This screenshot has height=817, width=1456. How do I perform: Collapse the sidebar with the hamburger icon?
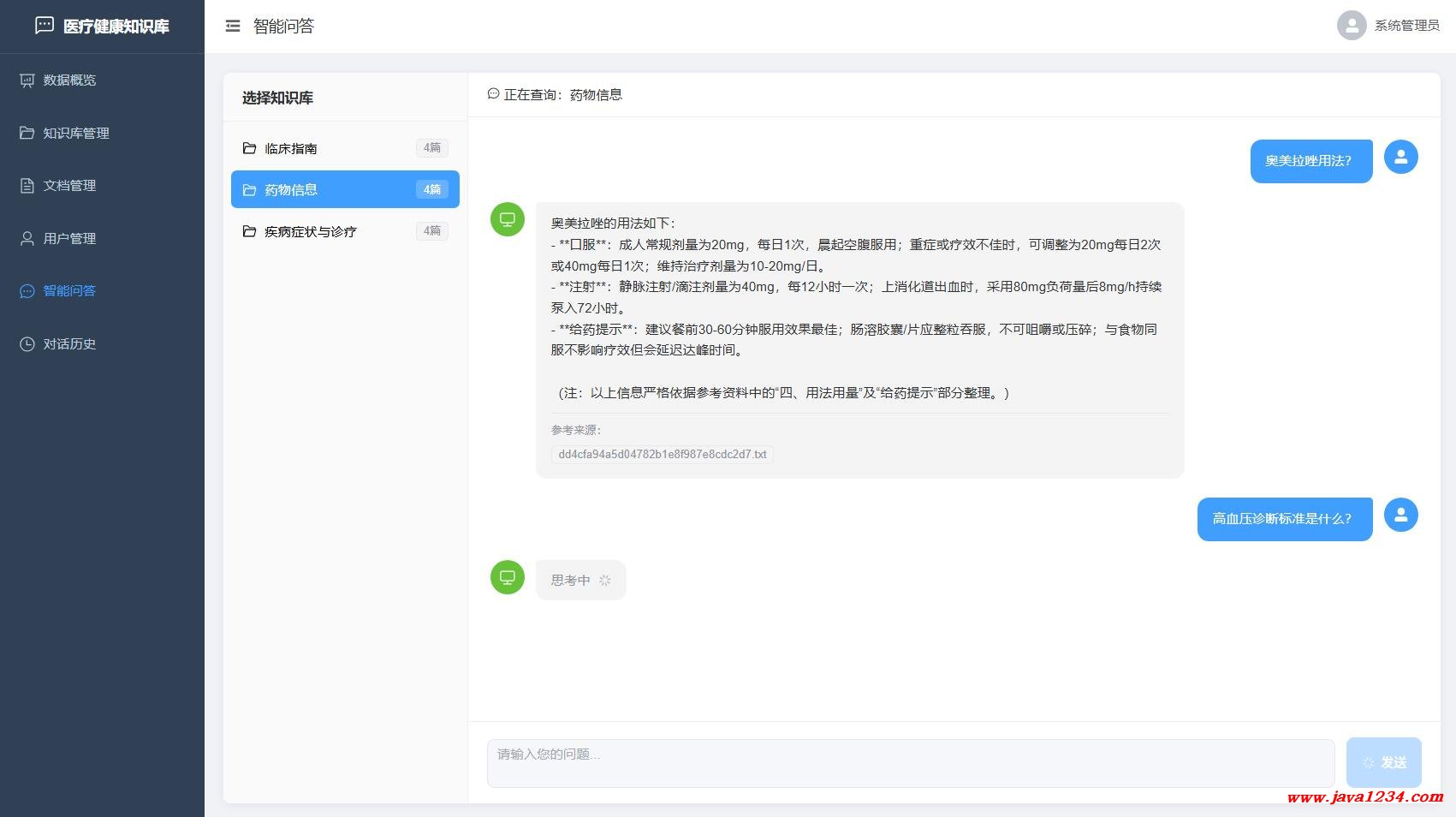tap(232, 27)
